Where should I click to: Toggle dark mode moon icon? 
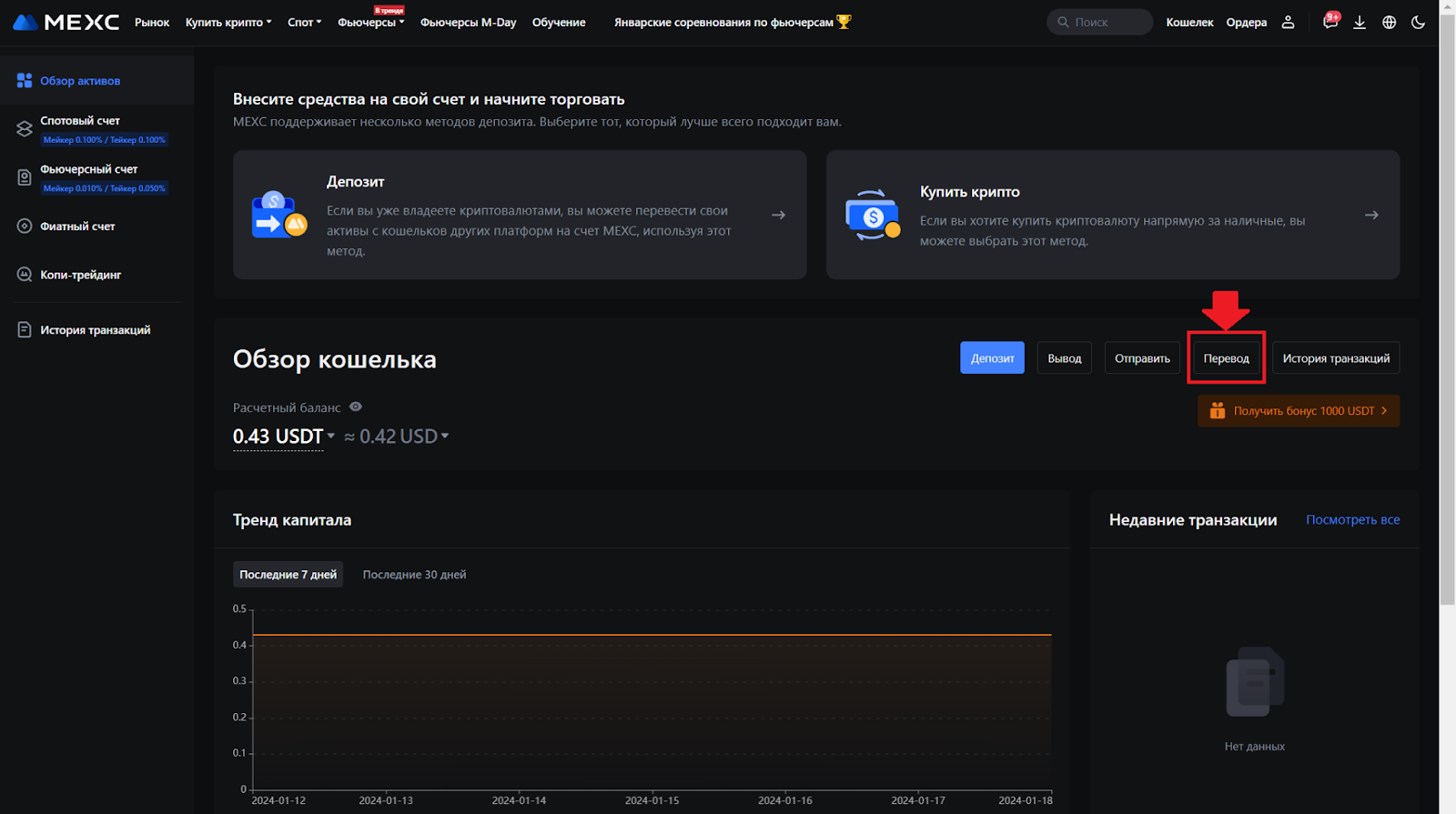[1418, 22]
